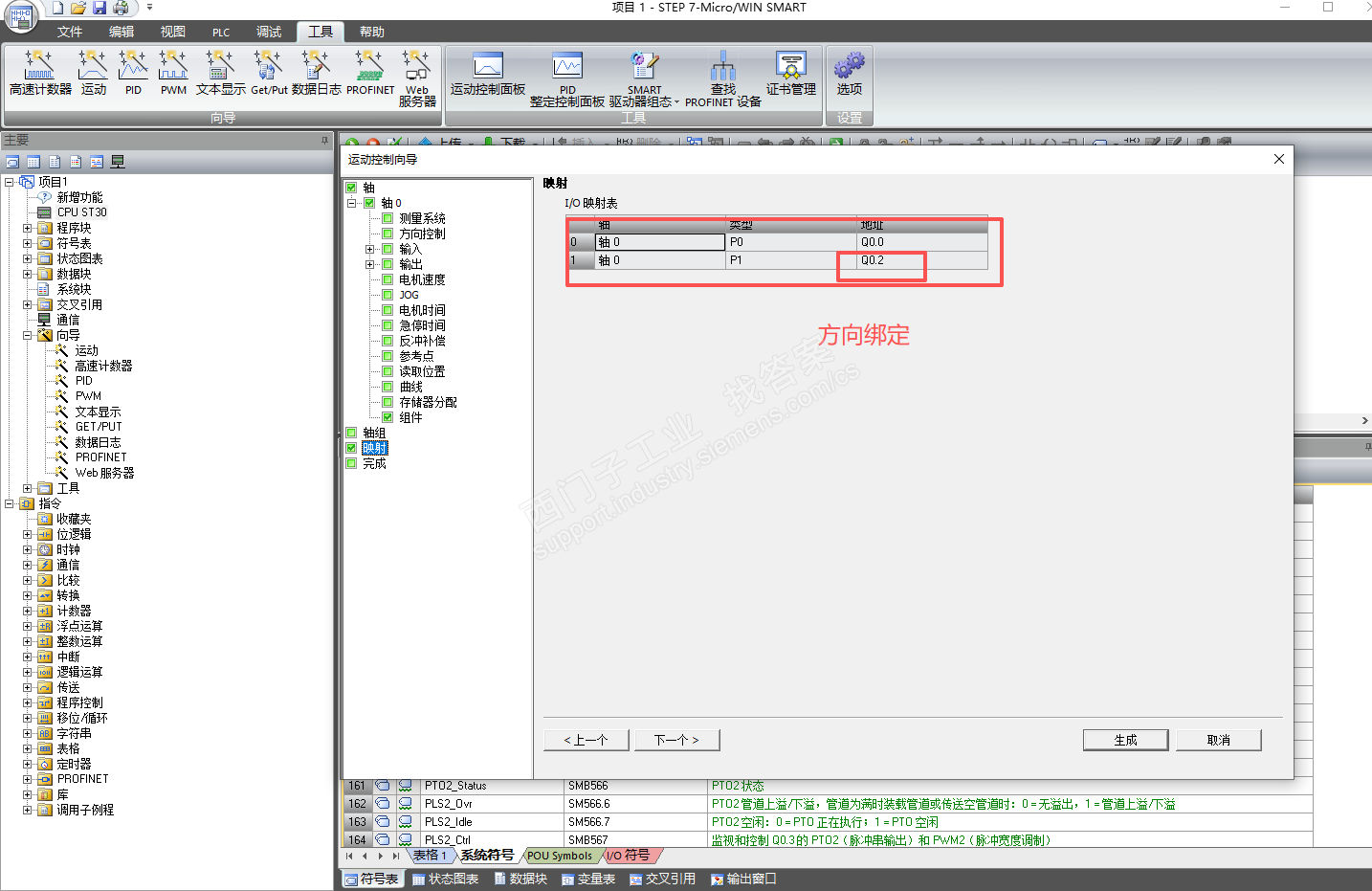The width and height of the screenshot is (1372, 891).
Task: Switch to the 编辑 ribbon tab
Action: [x=122, y=32]
